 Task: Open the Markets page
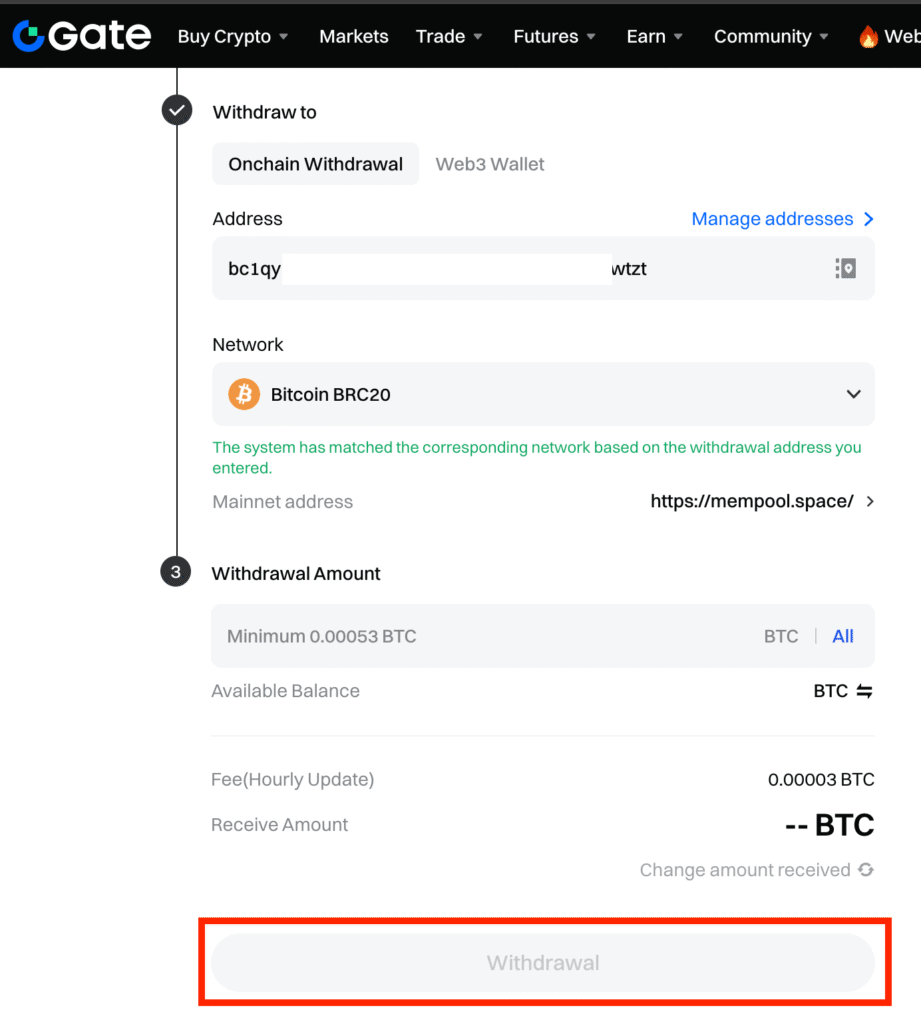(x=354, y=36)
